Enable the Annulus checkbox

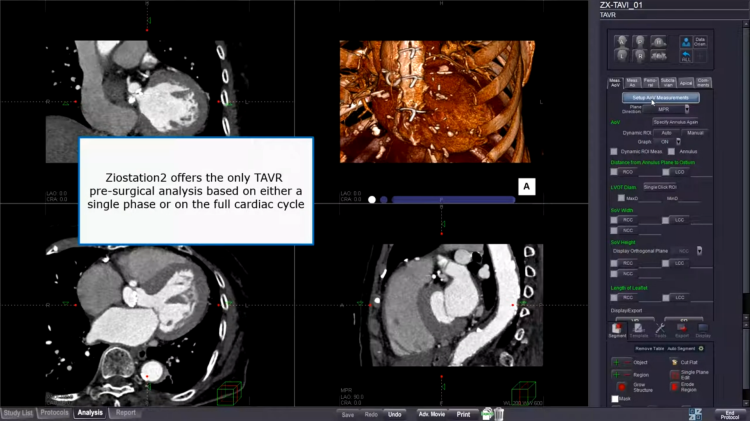click(x=672, y=152)
